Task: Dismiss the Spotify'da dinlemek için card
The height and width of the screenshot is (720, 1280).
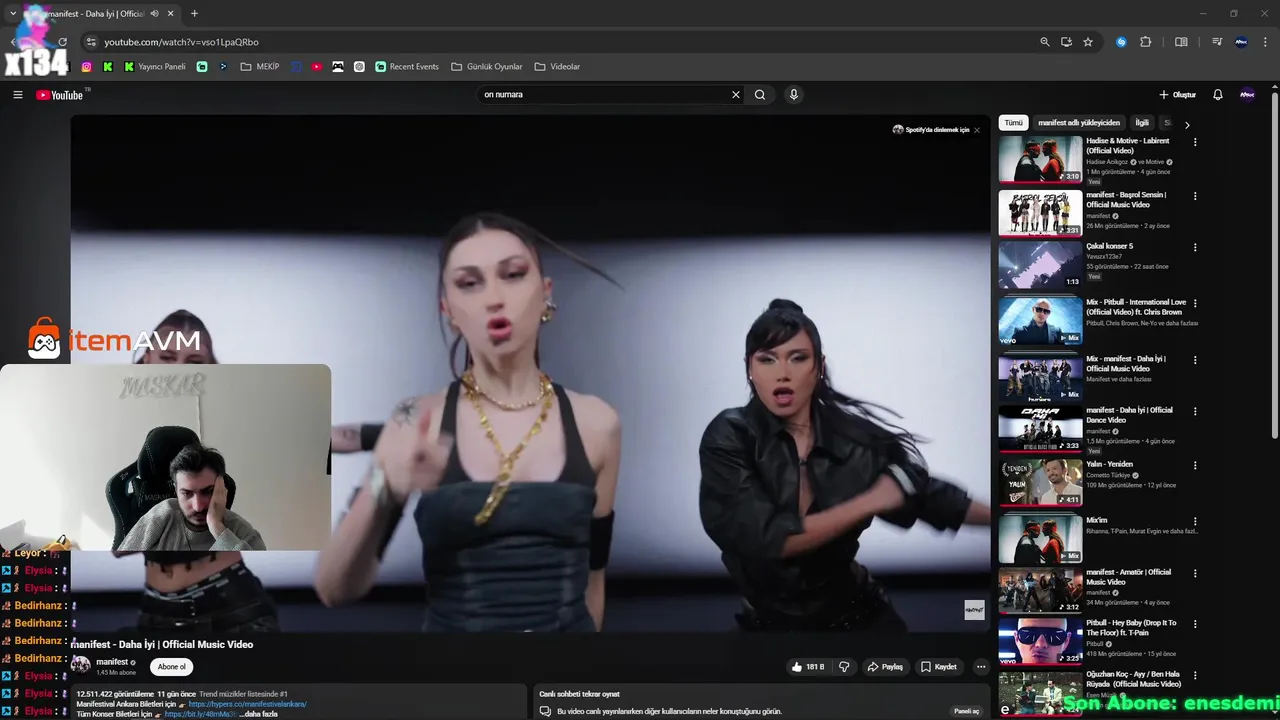Action: [x=977, y=130]
